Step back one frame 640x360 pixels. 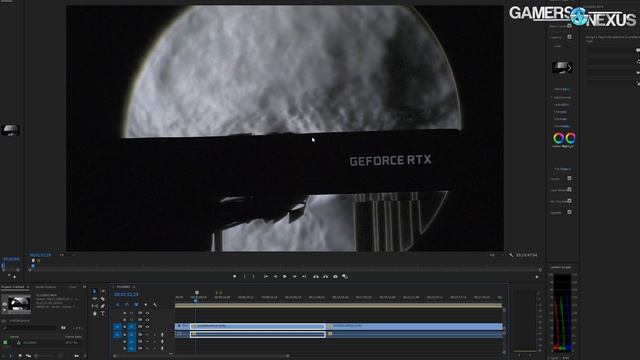tap(276, 276)
